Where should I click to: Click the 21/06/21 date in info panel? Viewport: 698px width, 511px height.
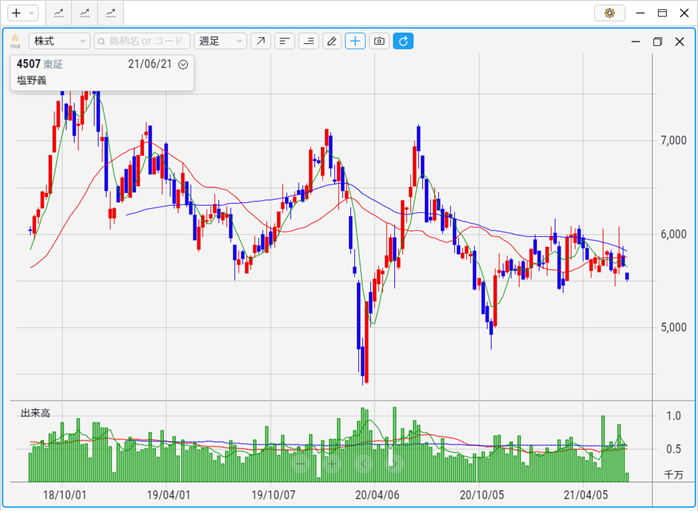click(x=150, y=64)
